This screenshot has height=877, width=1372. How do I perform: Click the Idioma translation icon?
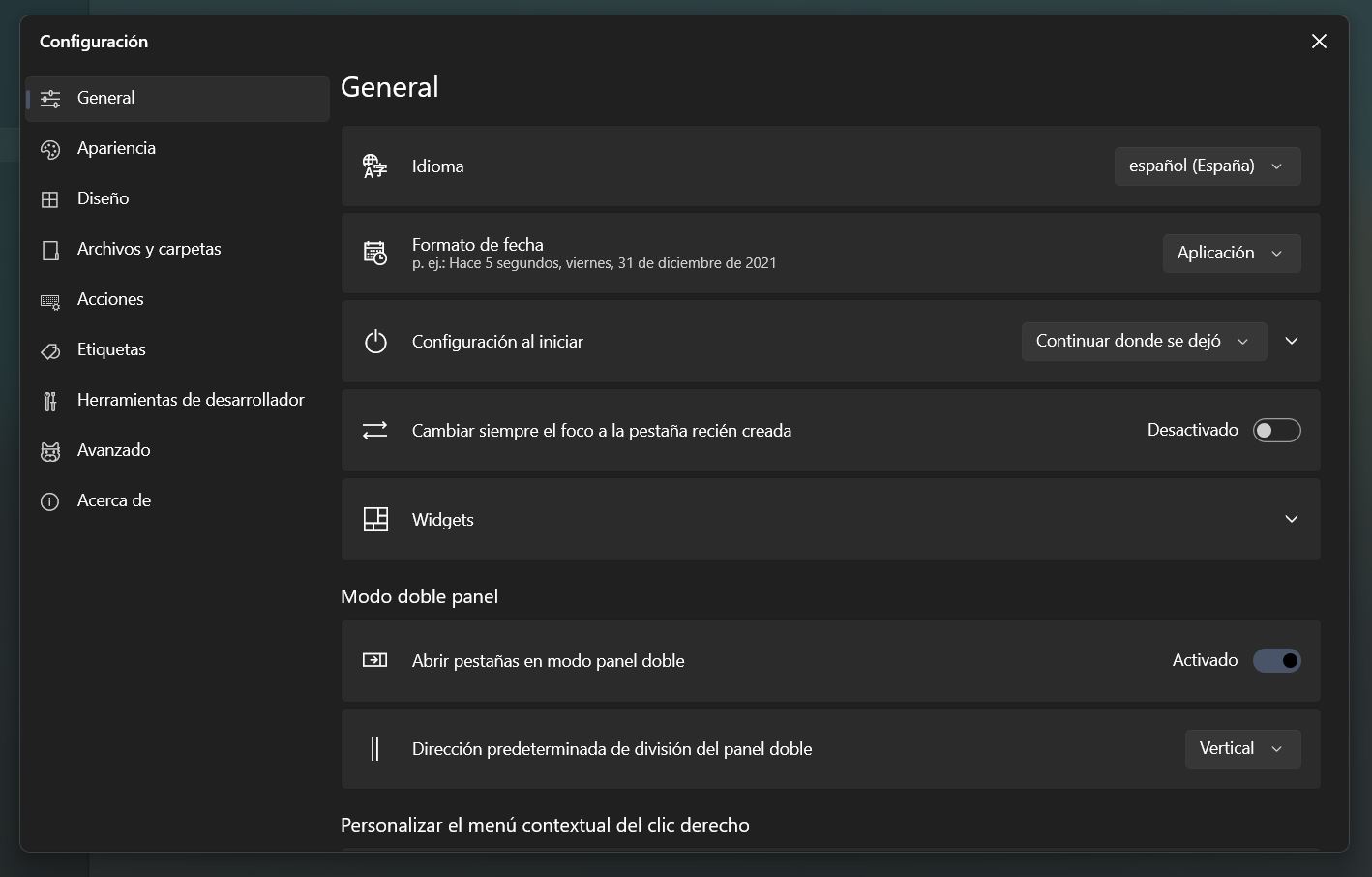[x=374, y=166]
